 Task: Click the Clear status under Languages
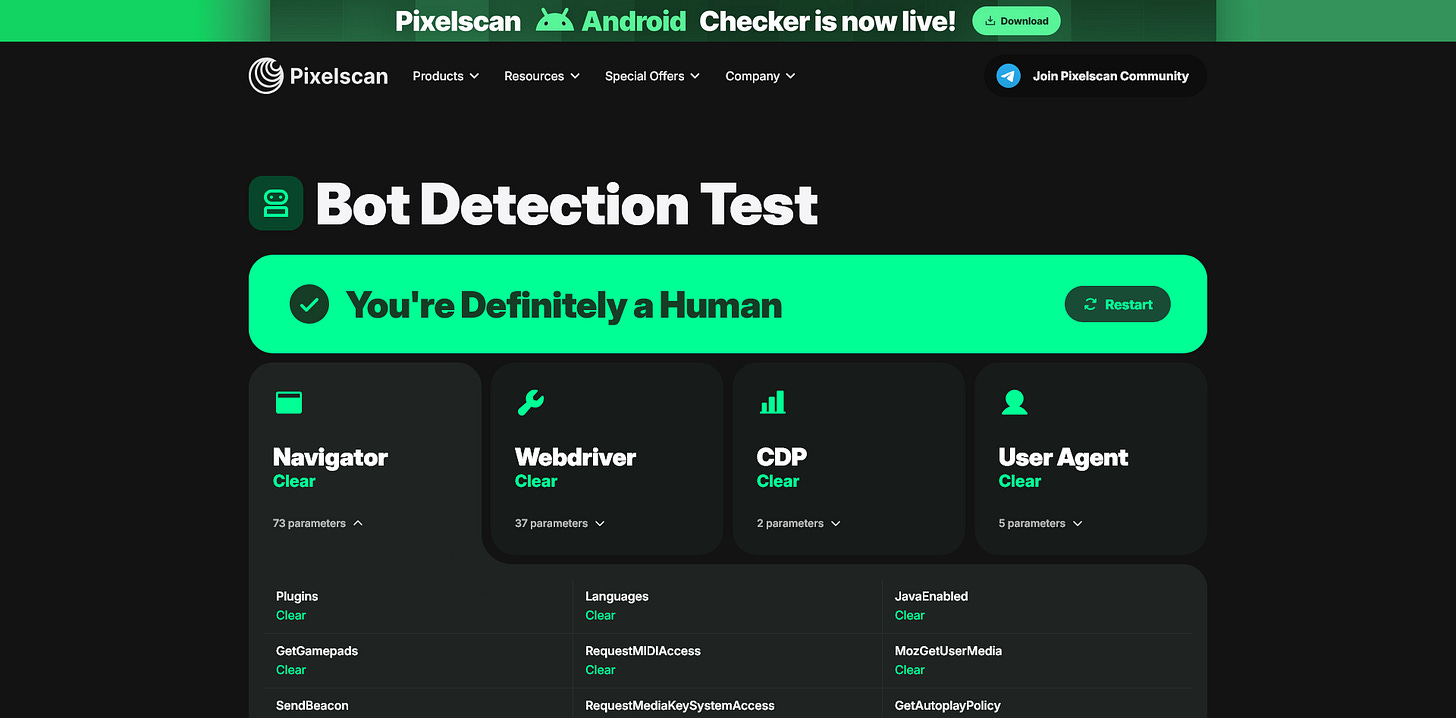coord(600,615)
